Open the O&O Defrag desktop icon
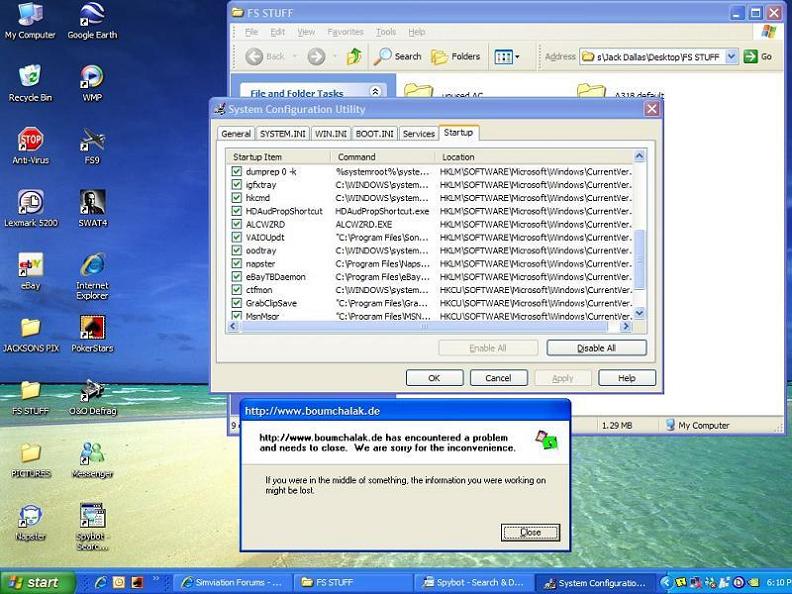The height and width of the screenshot is (594, 792). coord(92,391)
